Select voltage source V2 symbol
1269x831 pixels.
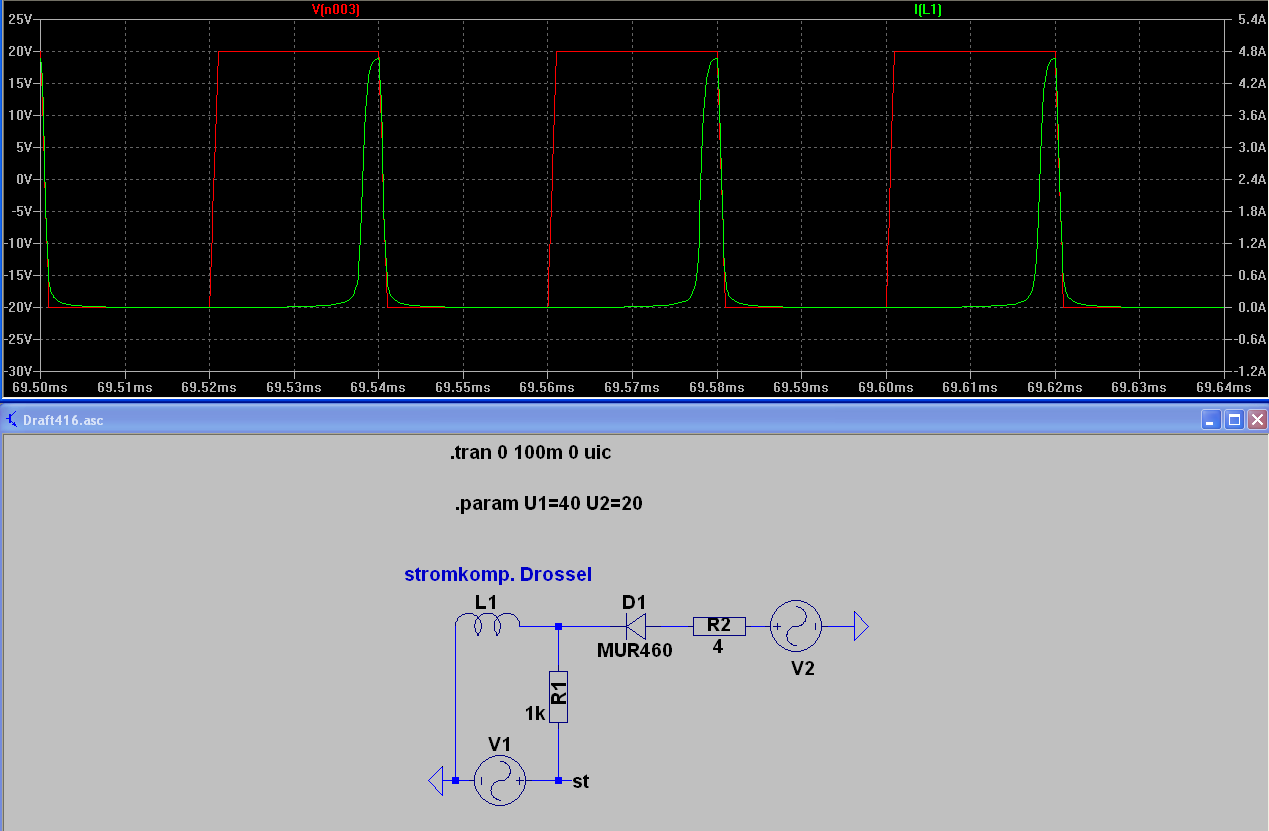[x=797, y=627]
